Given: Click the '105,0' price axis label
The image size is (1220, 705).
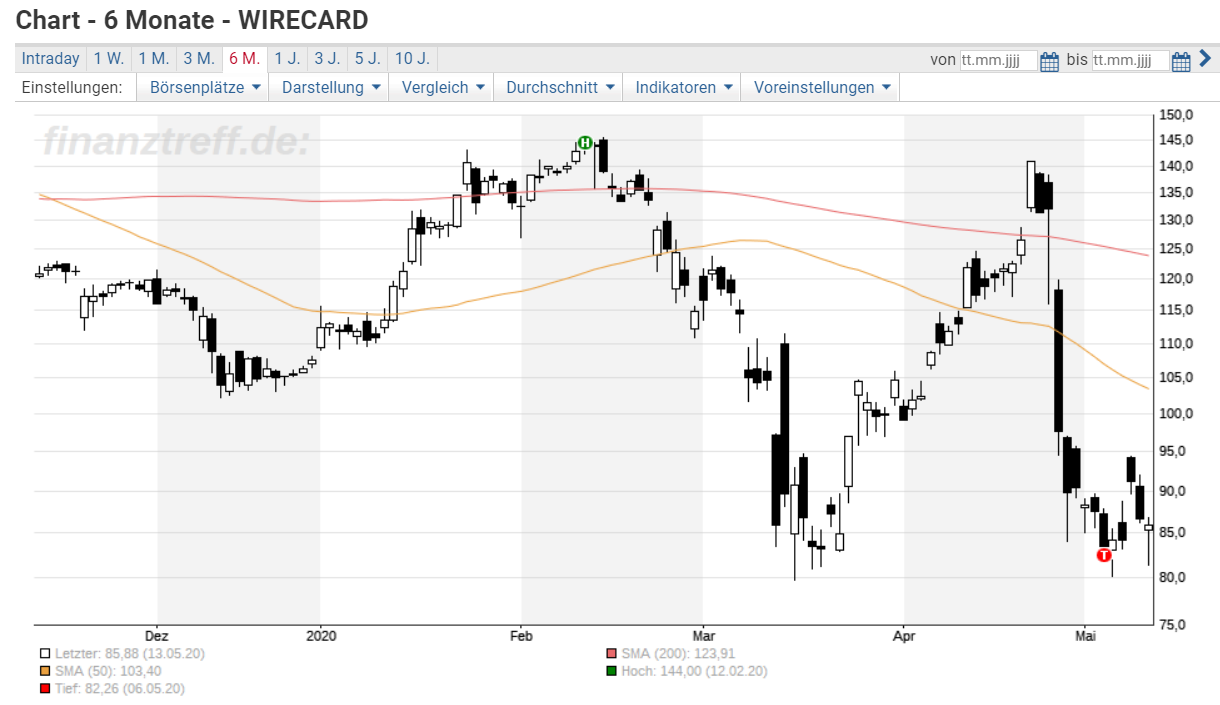Looking at the screenshot, I should point(1177,378).
